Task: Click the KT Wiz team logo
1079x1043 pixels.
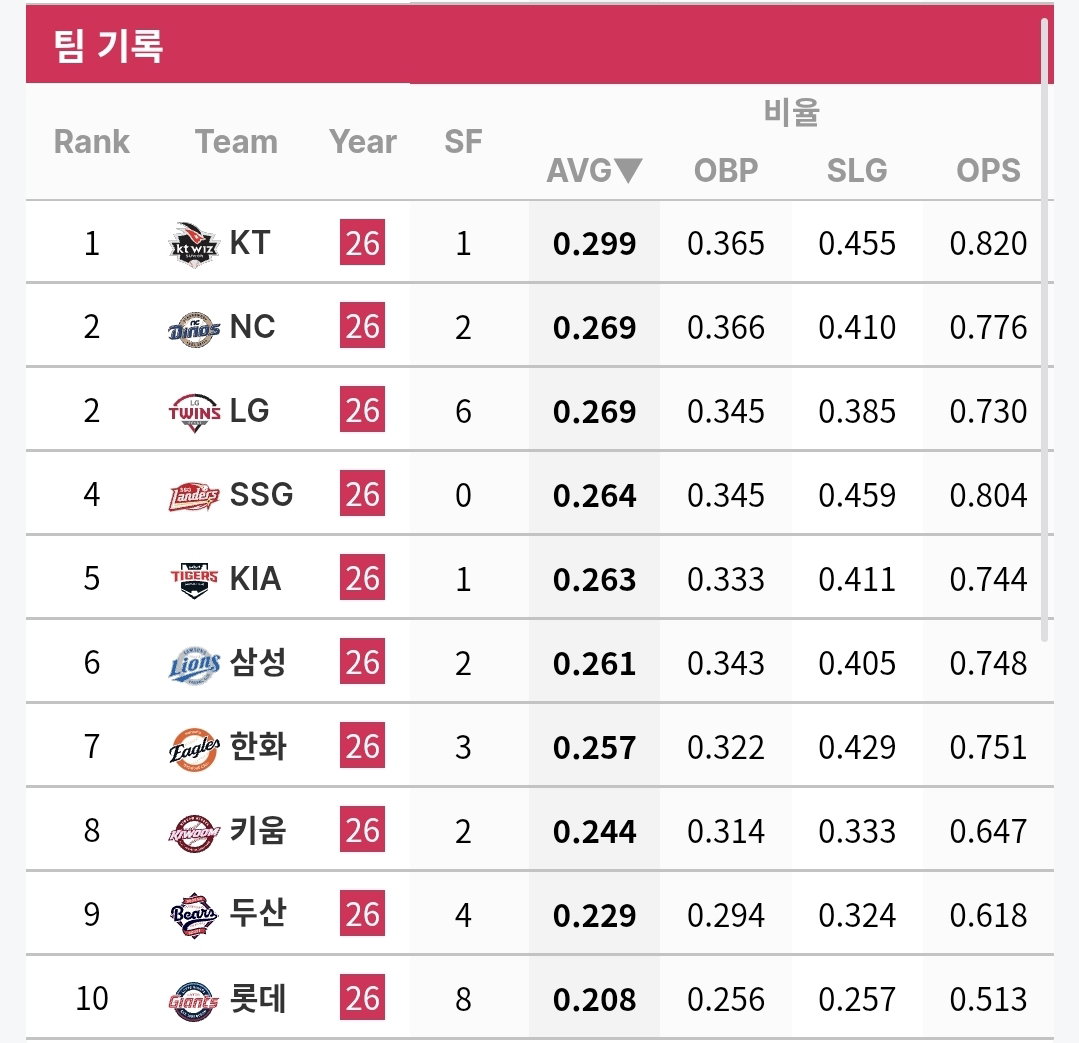Action: (x=194, y=244)
